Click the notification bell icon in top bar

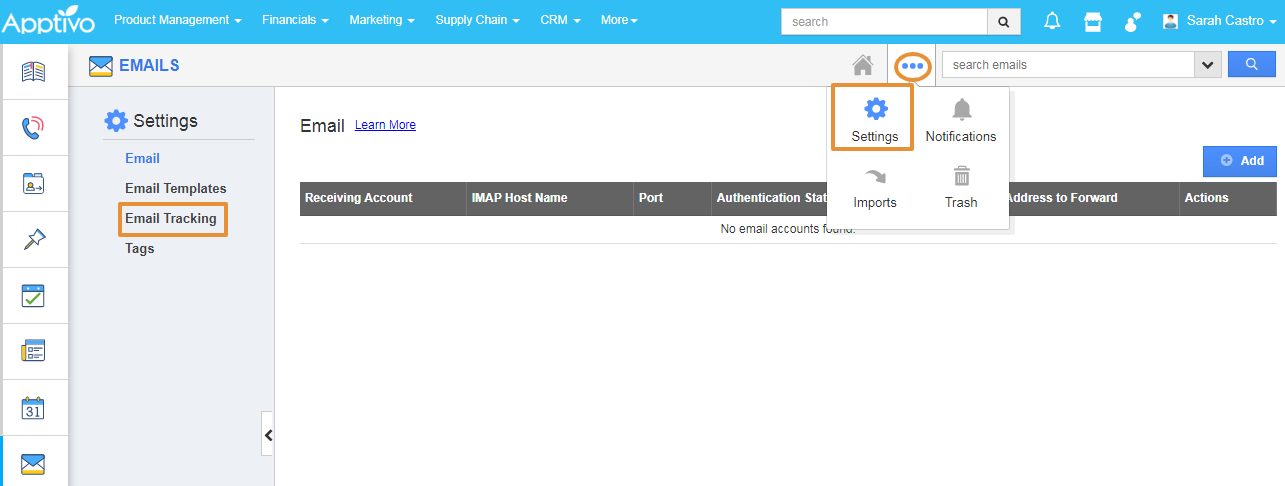[1052, 21]
